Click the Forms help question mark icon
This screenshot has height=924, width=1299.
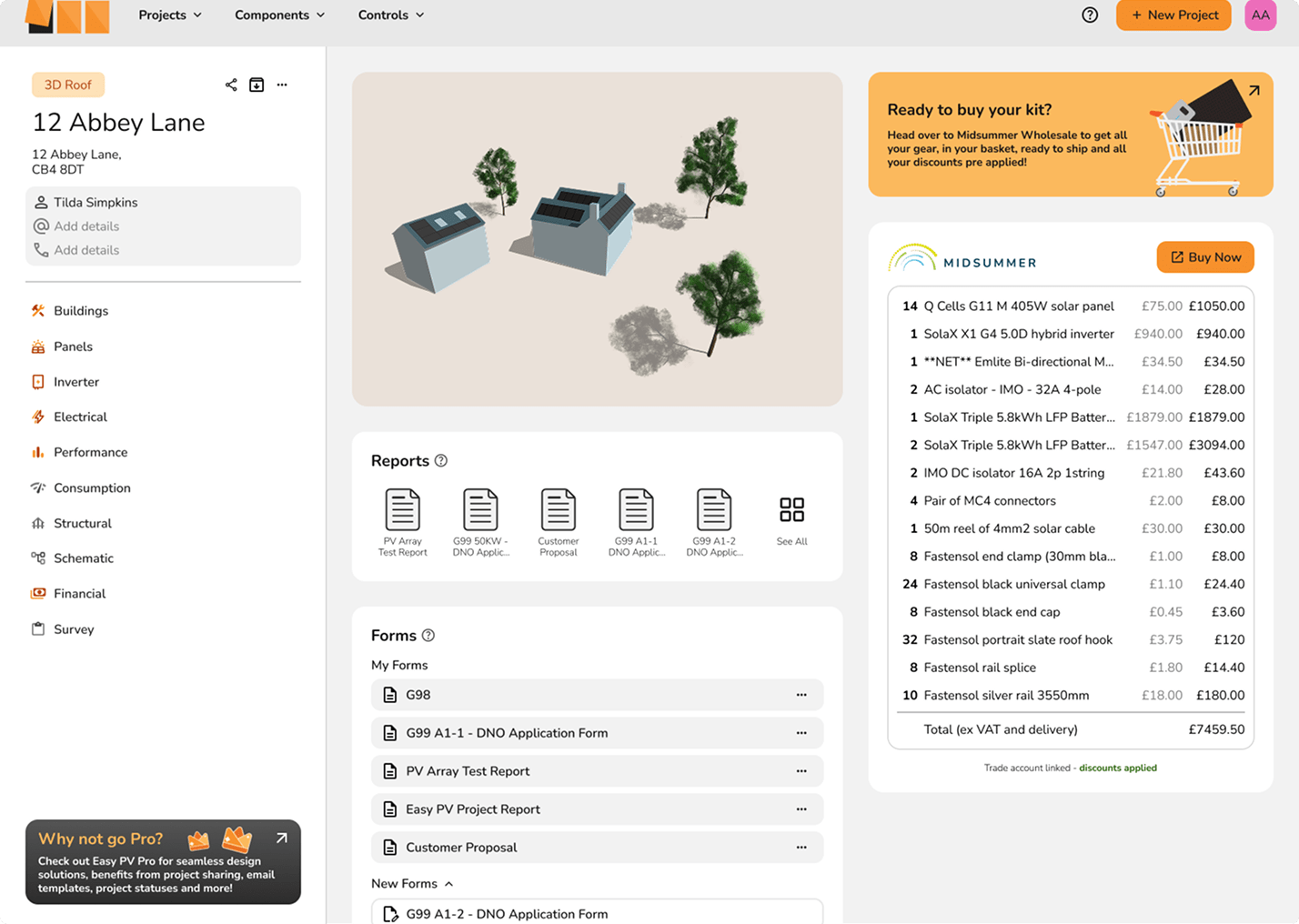pos(428,635)
